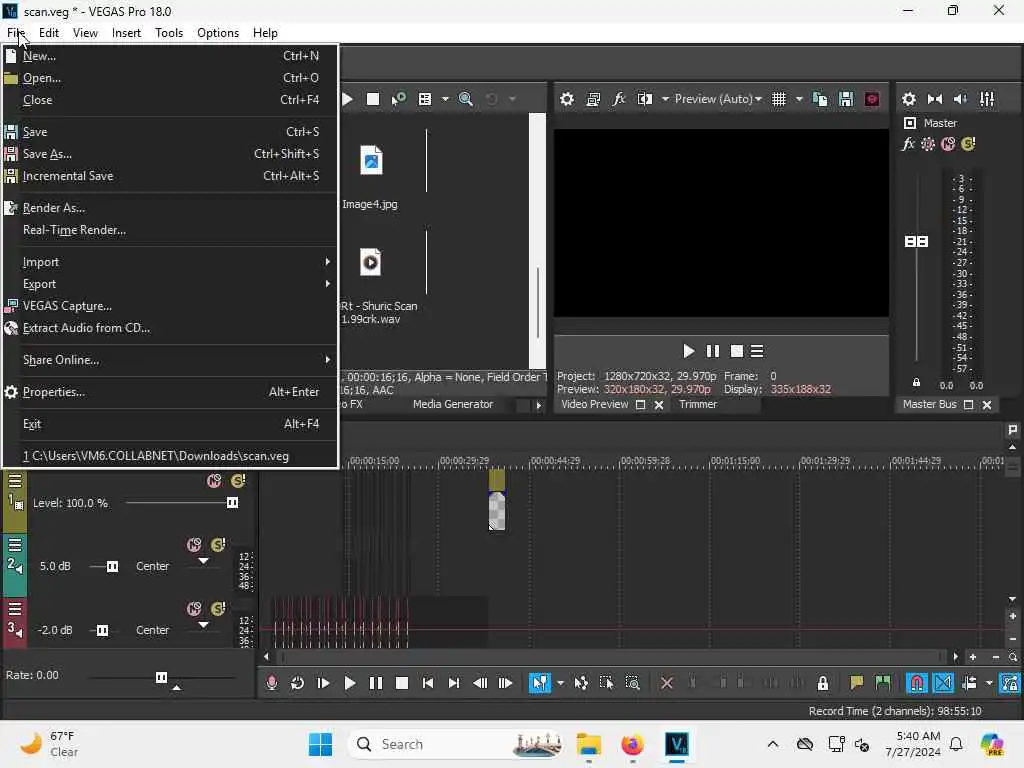Go to end of project
Image resolution: width=1024 pixels, height=768 pixels.
click(x=453, y=683)
